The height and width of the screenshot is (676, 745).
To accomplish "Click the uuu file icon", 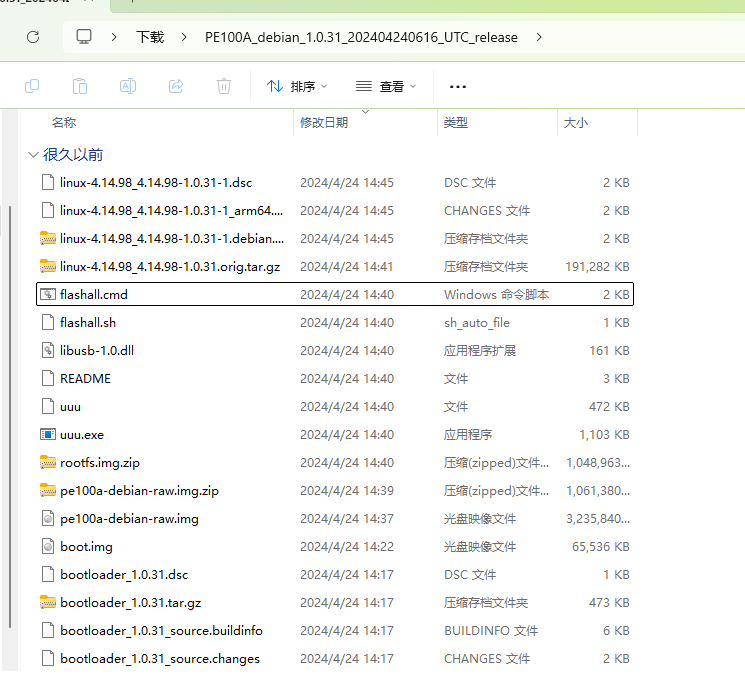I will [x=48, y=407].
